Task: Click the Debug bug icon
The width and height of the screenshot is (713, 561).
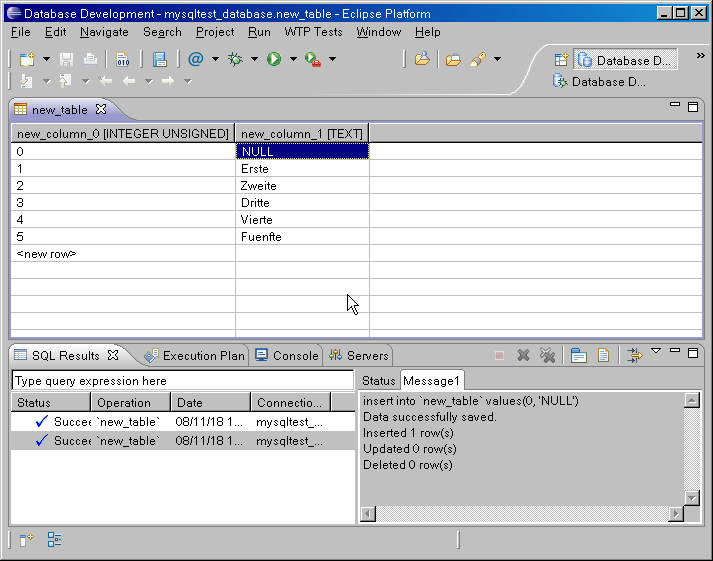Action: (x=235, y=60)
